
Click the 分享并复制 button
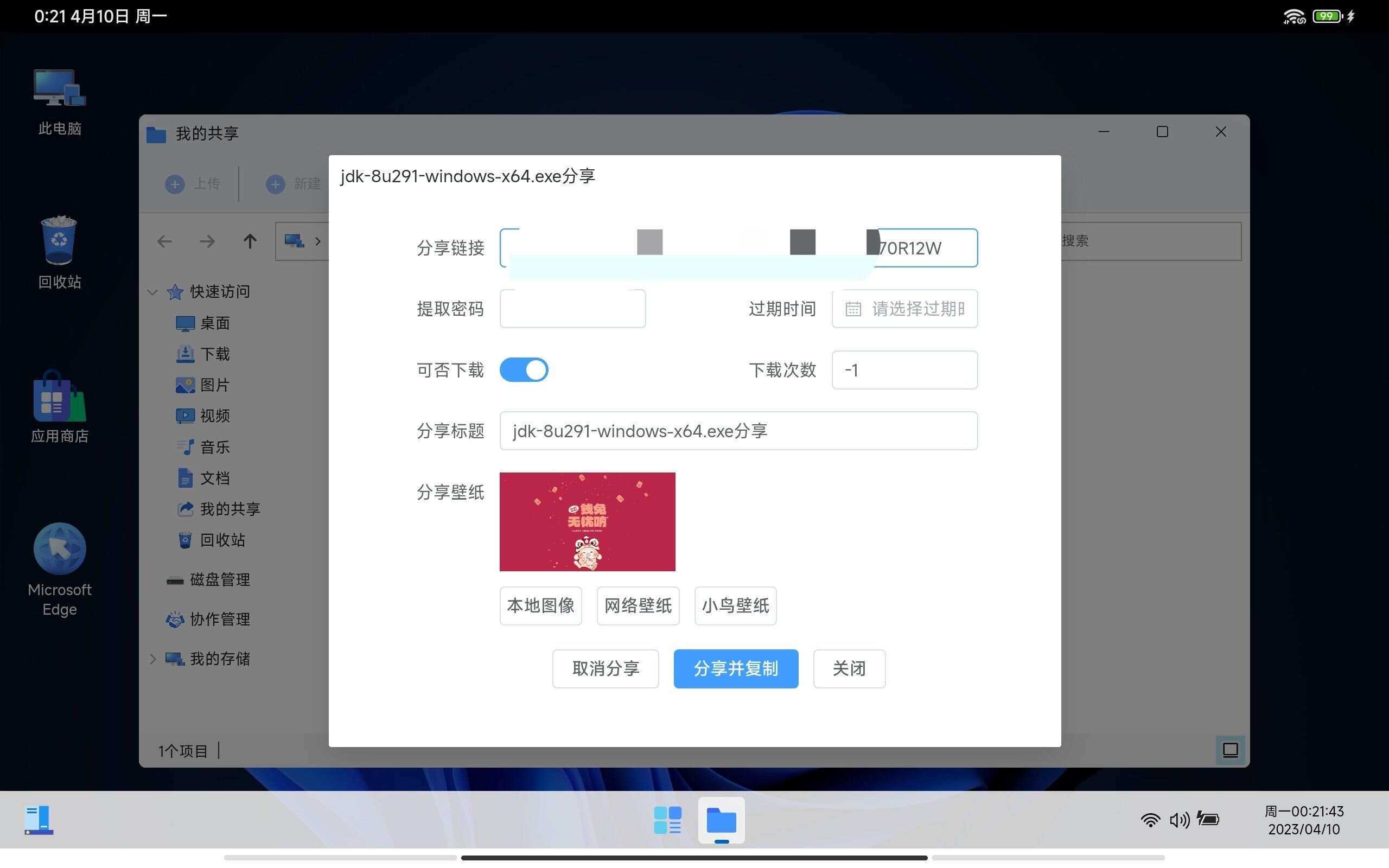click(735, 668)
